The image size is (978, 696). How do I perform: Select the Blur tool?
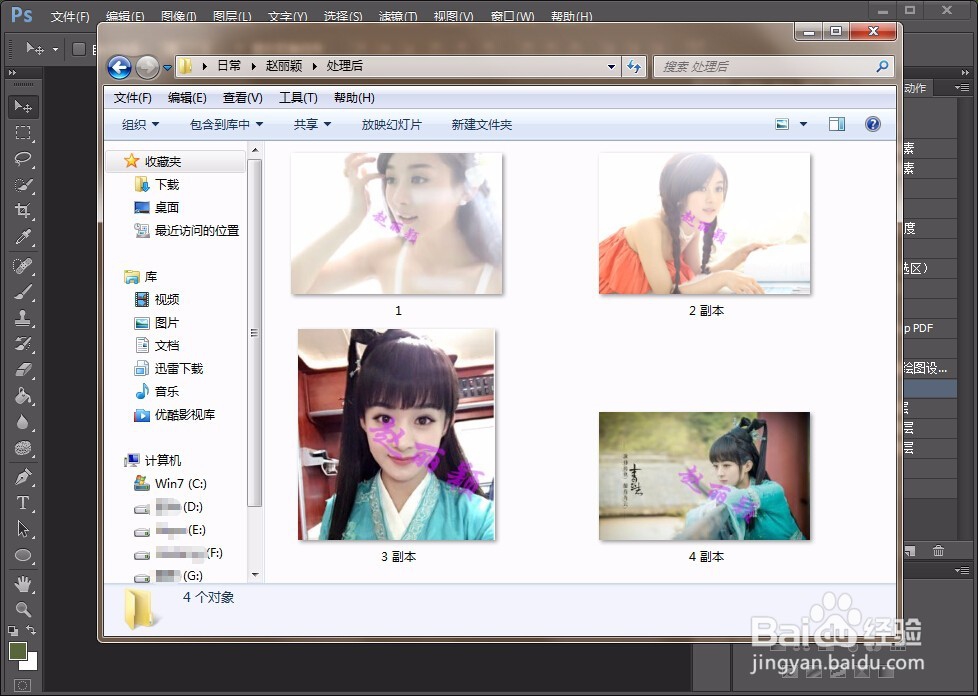click(23, 422)
